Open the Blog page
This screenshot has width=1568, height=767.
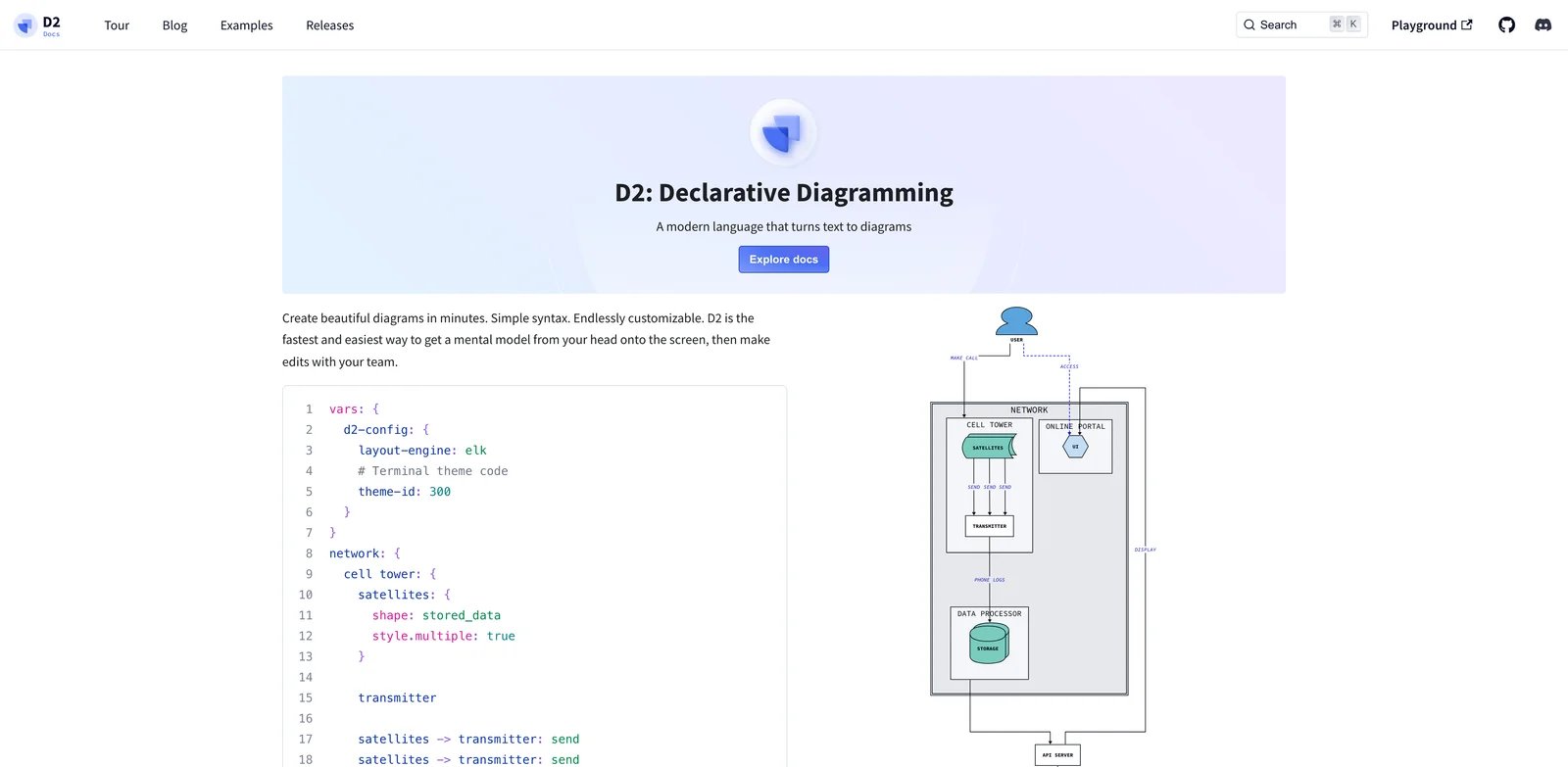[x=174, y=25]
